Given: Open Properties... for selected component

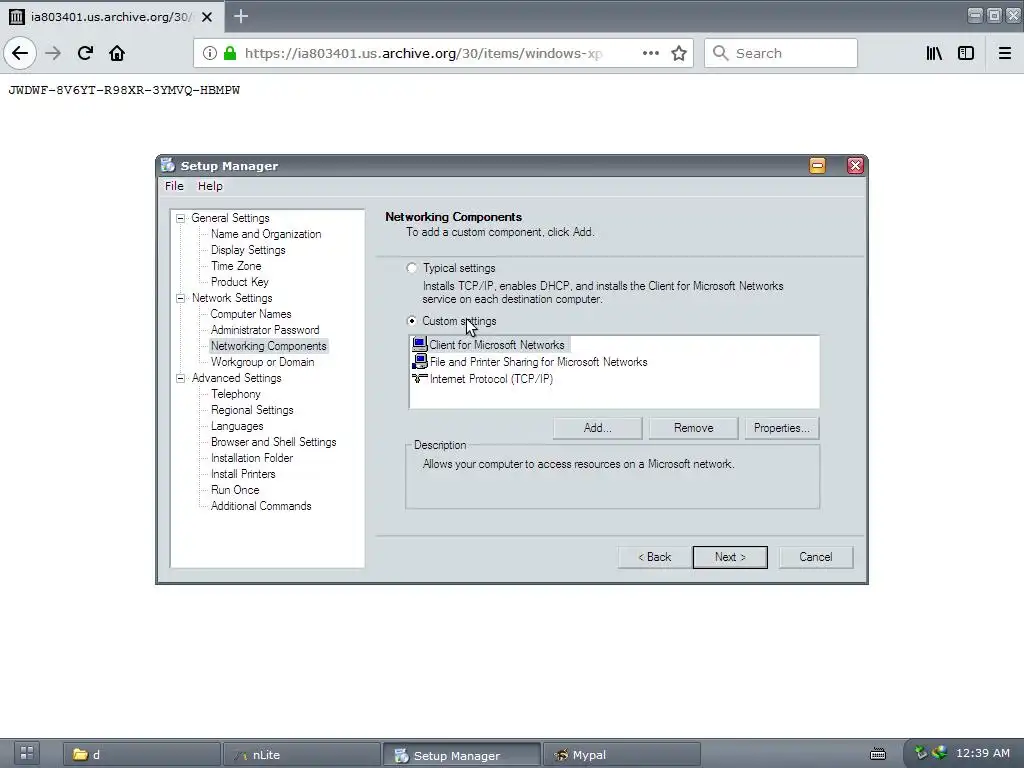Looking at the screenshot, I should click(782, 428).
